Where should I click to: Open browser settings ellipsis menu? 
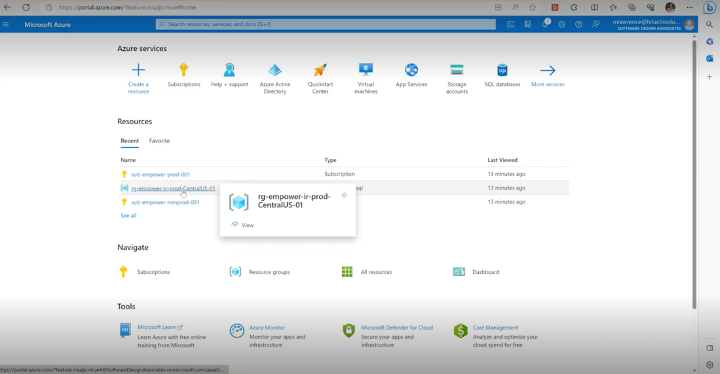(x=690, y=7)
